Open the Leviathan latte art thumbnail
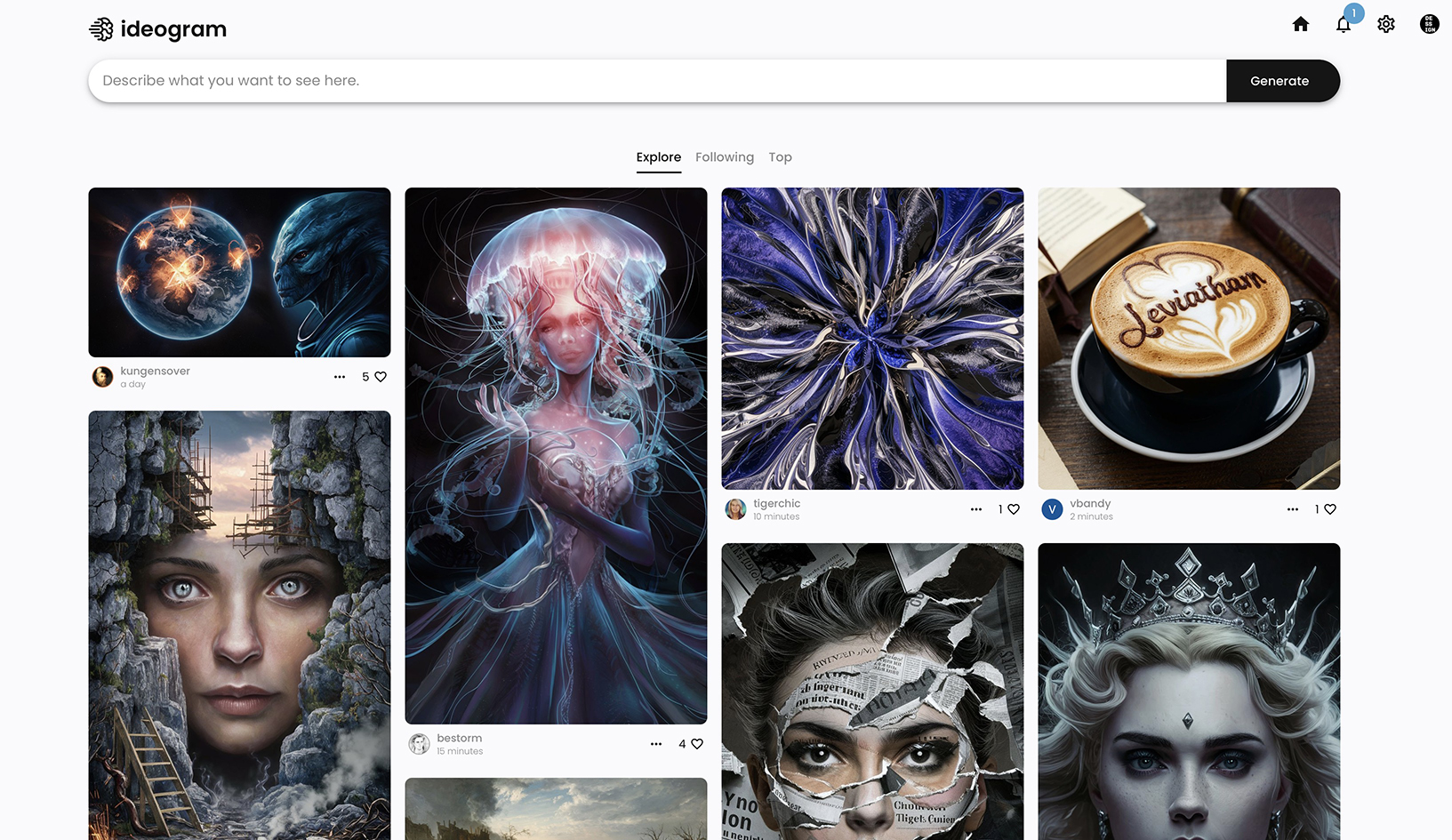This screenshot has height=840, width=1452. coord(1188,338)
